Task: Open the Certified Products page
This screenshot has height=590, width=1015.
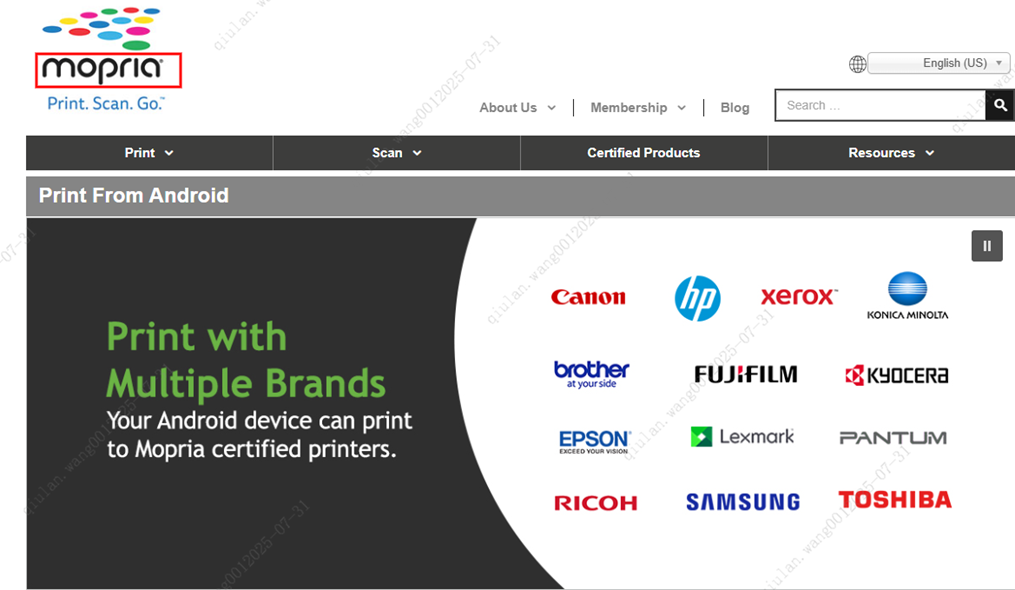Action: tap(643, 153)
